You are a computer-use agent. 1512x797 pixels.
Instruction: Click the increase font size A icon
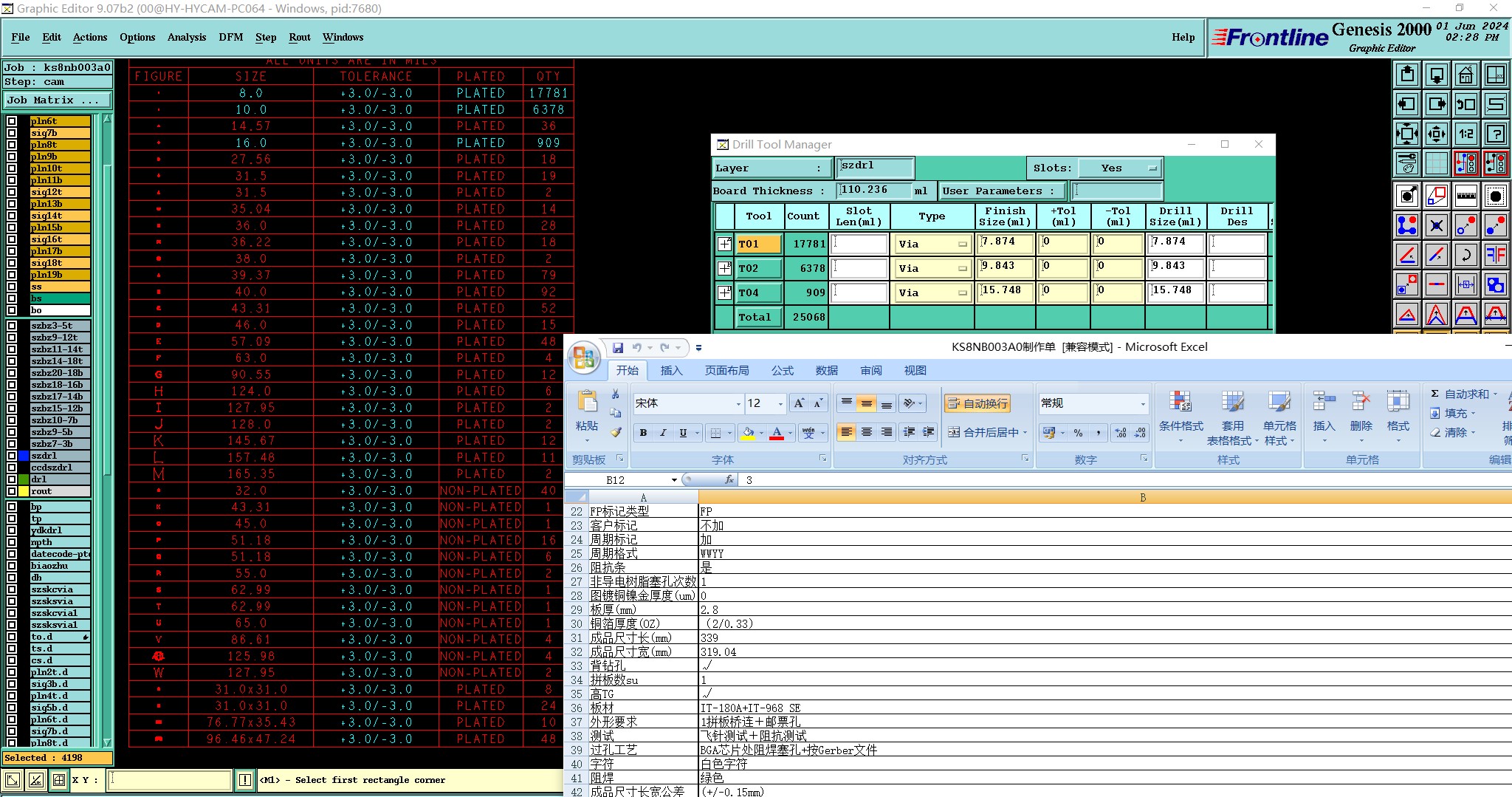[x=799, y=403]
